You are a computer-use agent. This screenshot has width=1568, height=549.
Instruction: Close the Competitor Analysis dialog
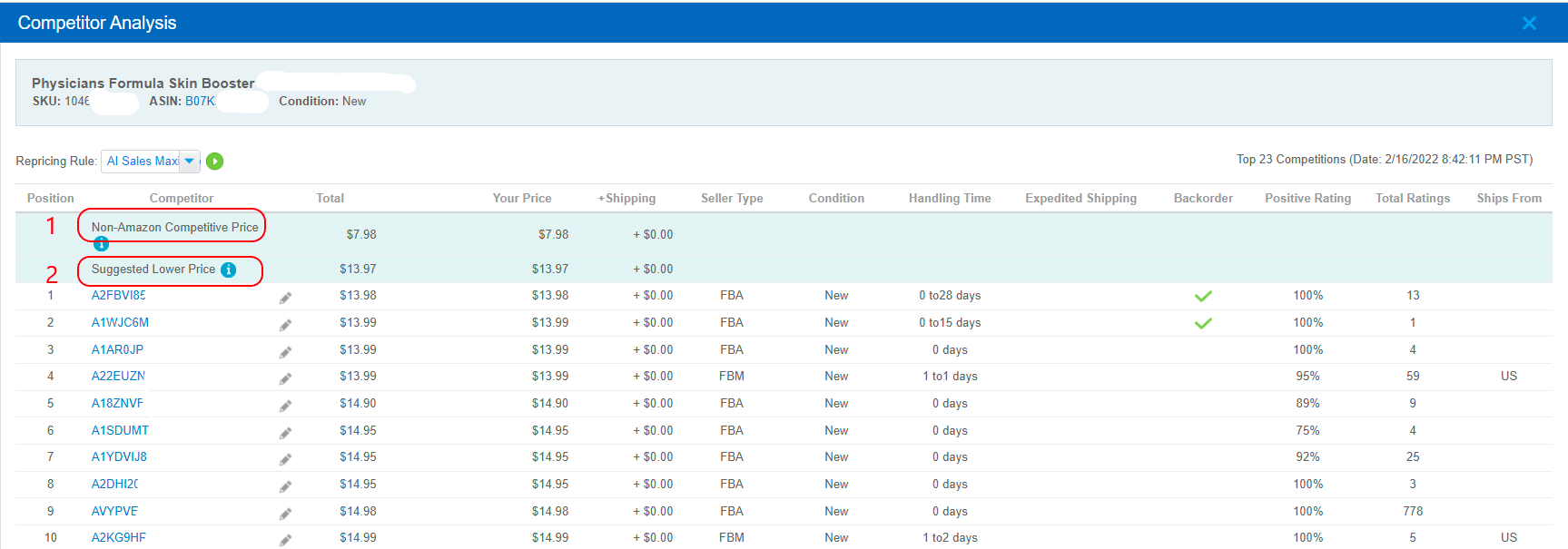(x=1529, y=23)
